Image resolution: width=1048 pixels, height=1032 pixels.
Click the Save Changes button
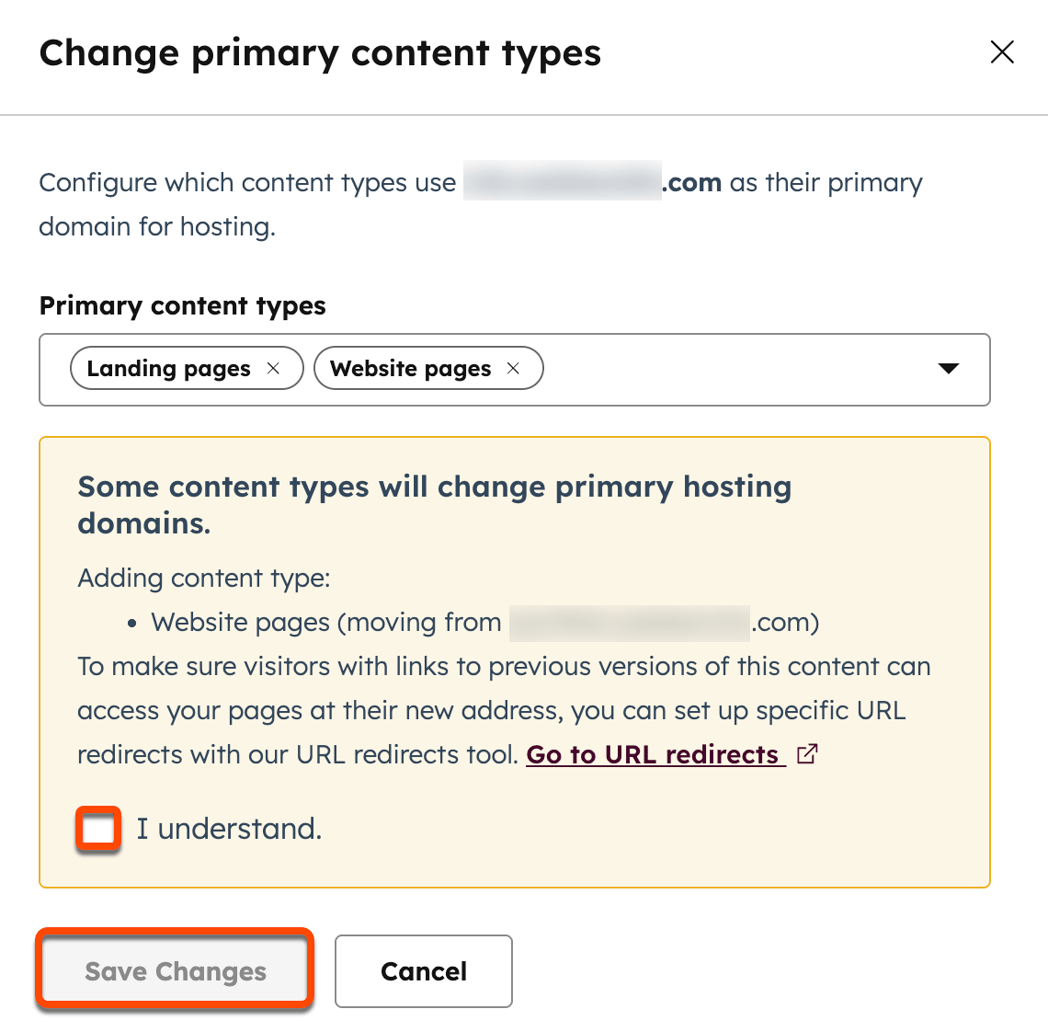[174, 970]
